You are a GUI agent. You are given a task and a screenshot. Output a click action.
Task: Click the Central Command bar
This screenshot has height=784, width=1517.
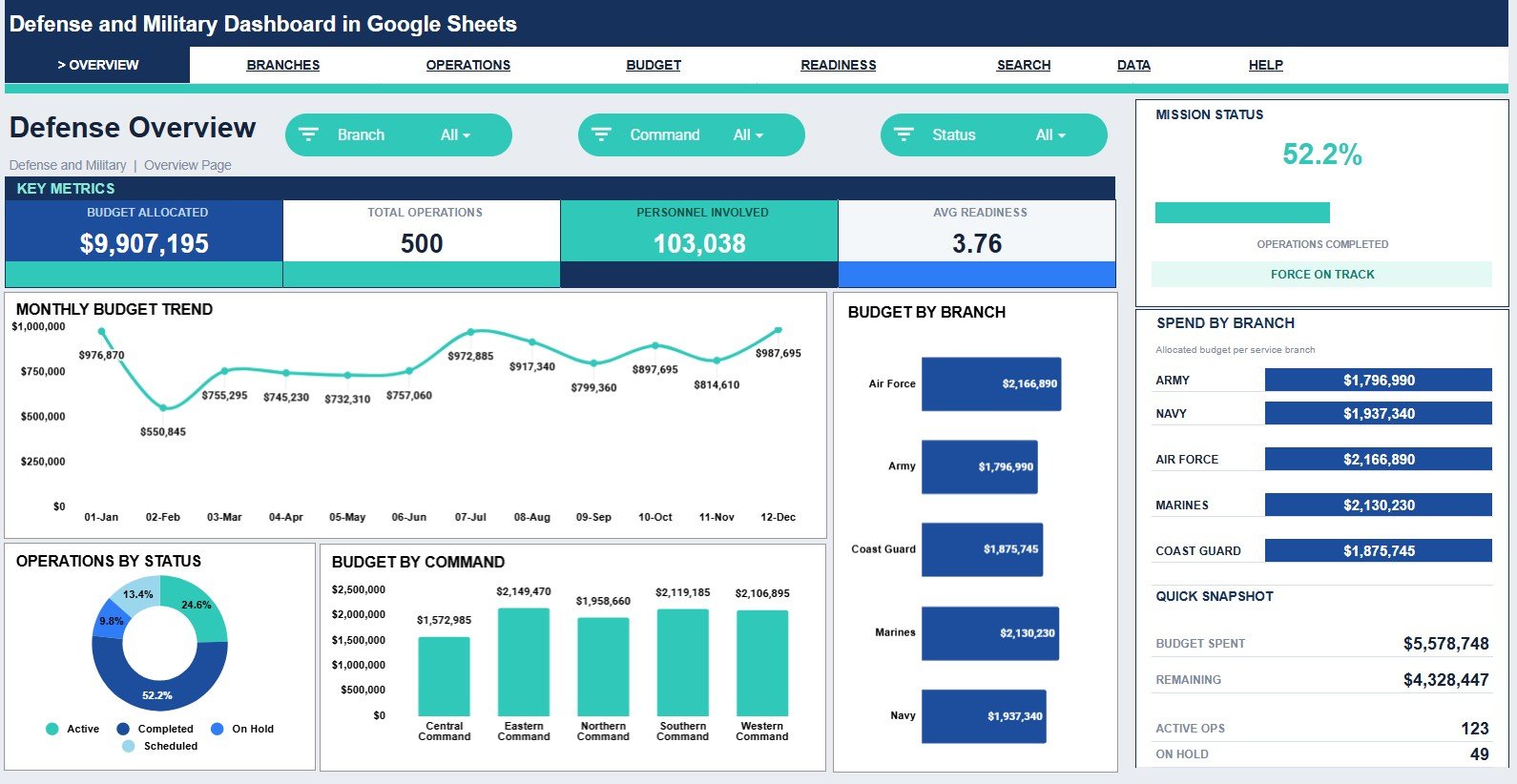click(444, 676)
